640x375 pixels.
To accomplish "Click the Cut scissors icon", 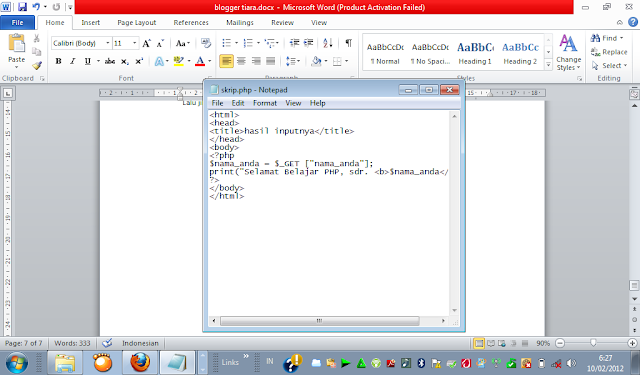I will tap(37, 38).
